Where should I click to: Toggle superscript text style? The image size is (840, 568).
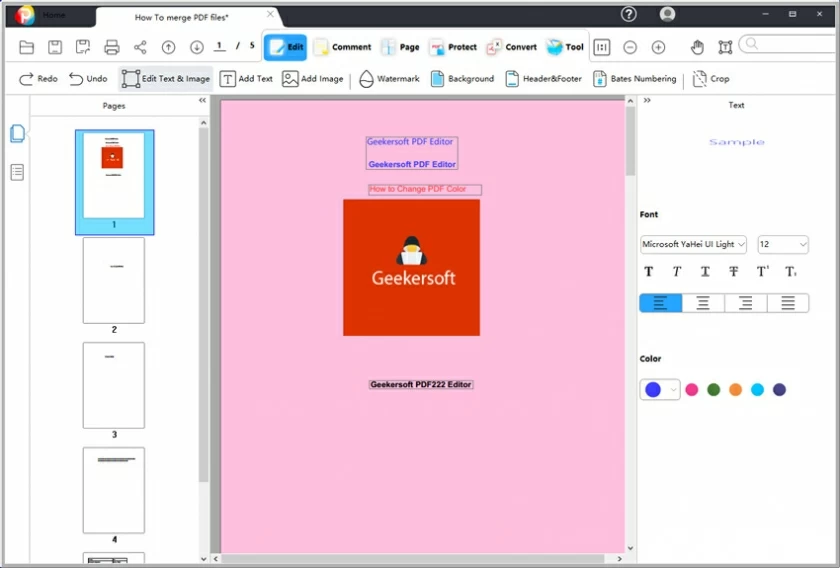point(762,272)
